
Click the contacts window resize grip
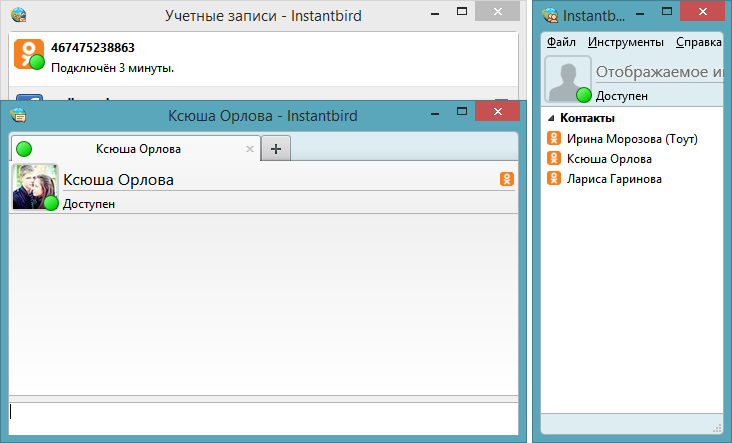pyautogui.click(x=718, y=429)
